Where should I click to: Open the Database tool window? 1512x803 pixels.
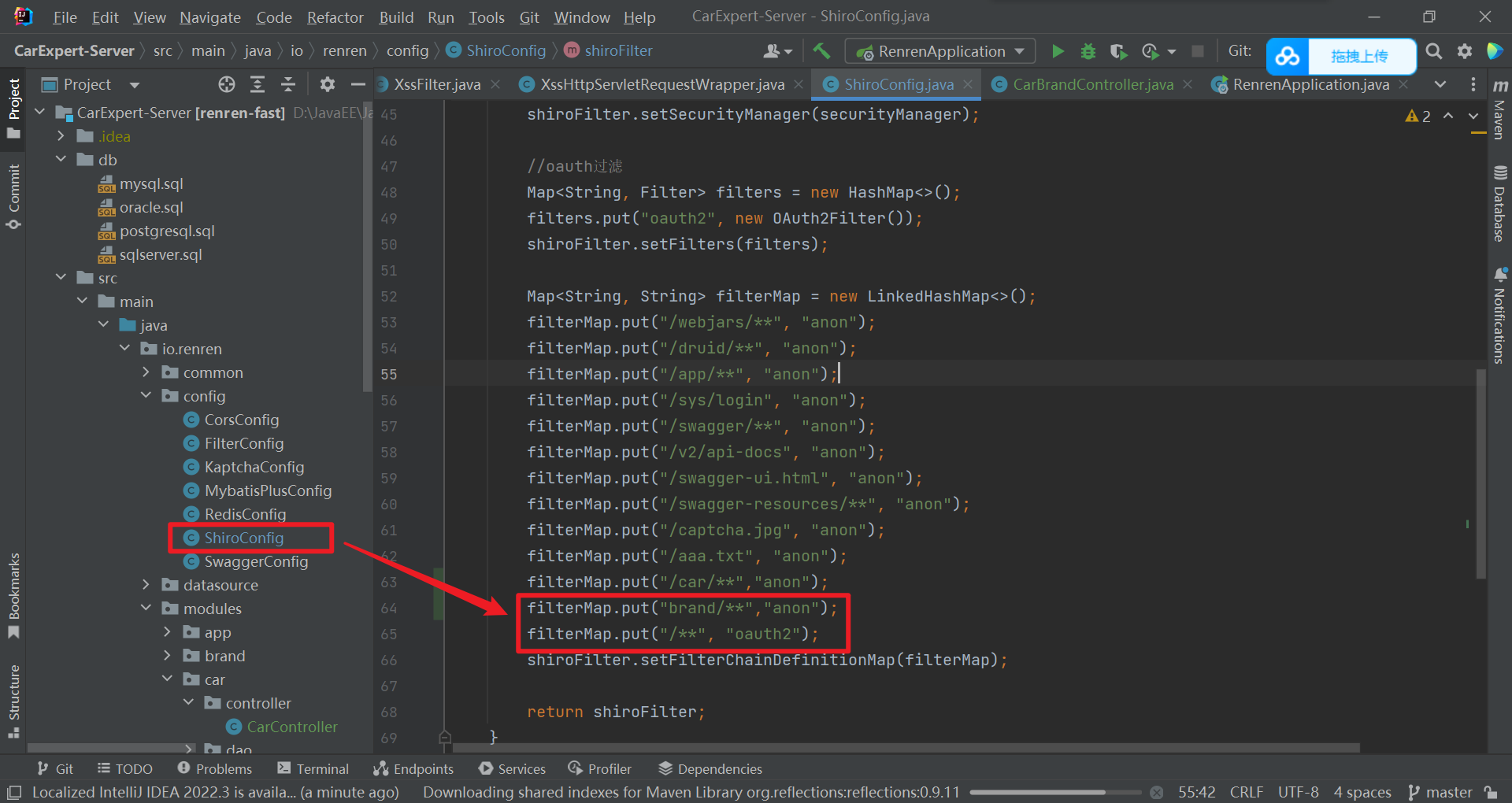click(x=1499, y=204)
